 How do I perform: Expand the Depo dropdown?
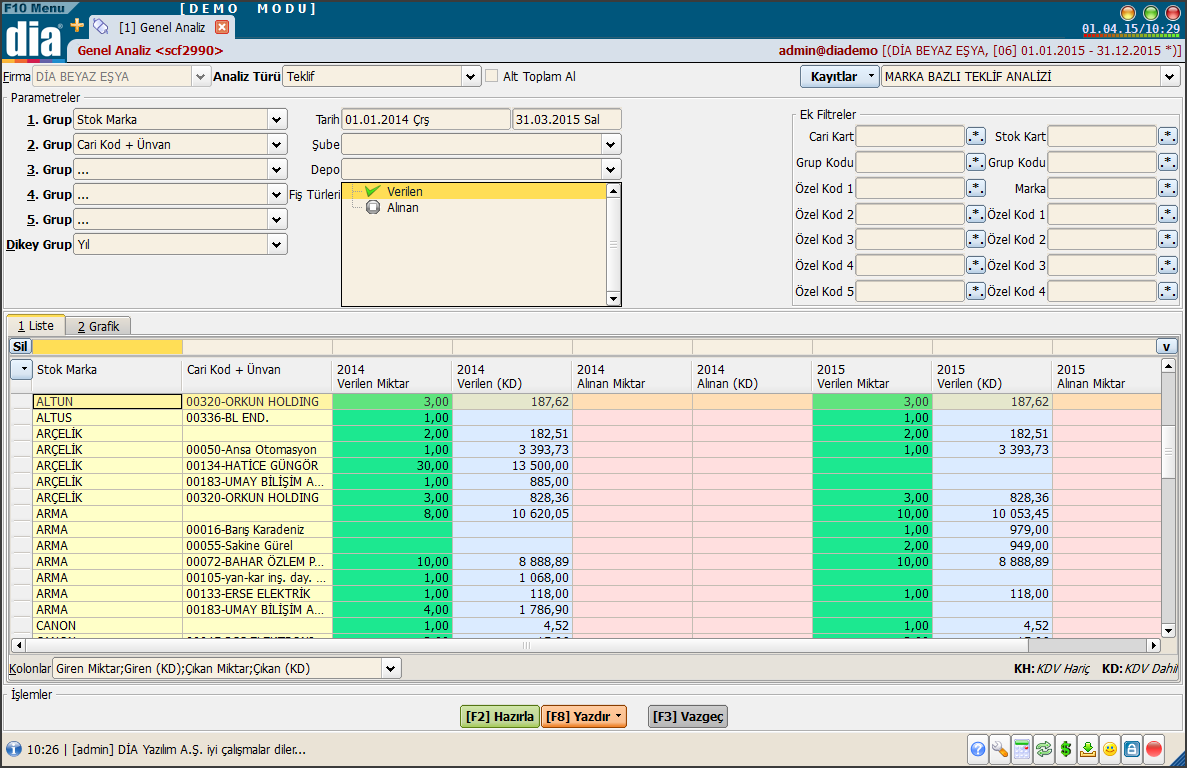click(x=611, y=169)
